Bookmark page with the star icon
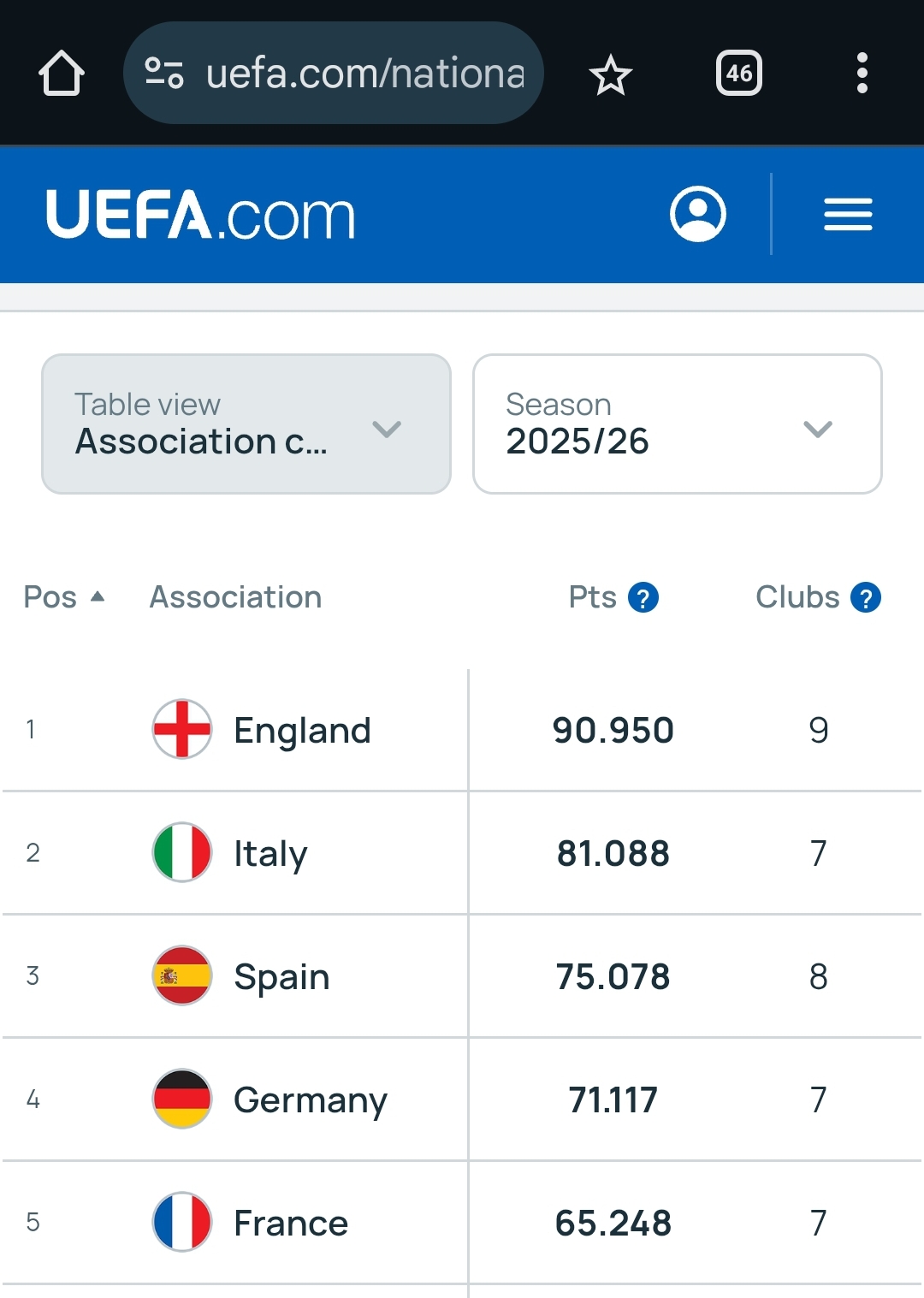The image size is (924, 1298). point(610,74)
